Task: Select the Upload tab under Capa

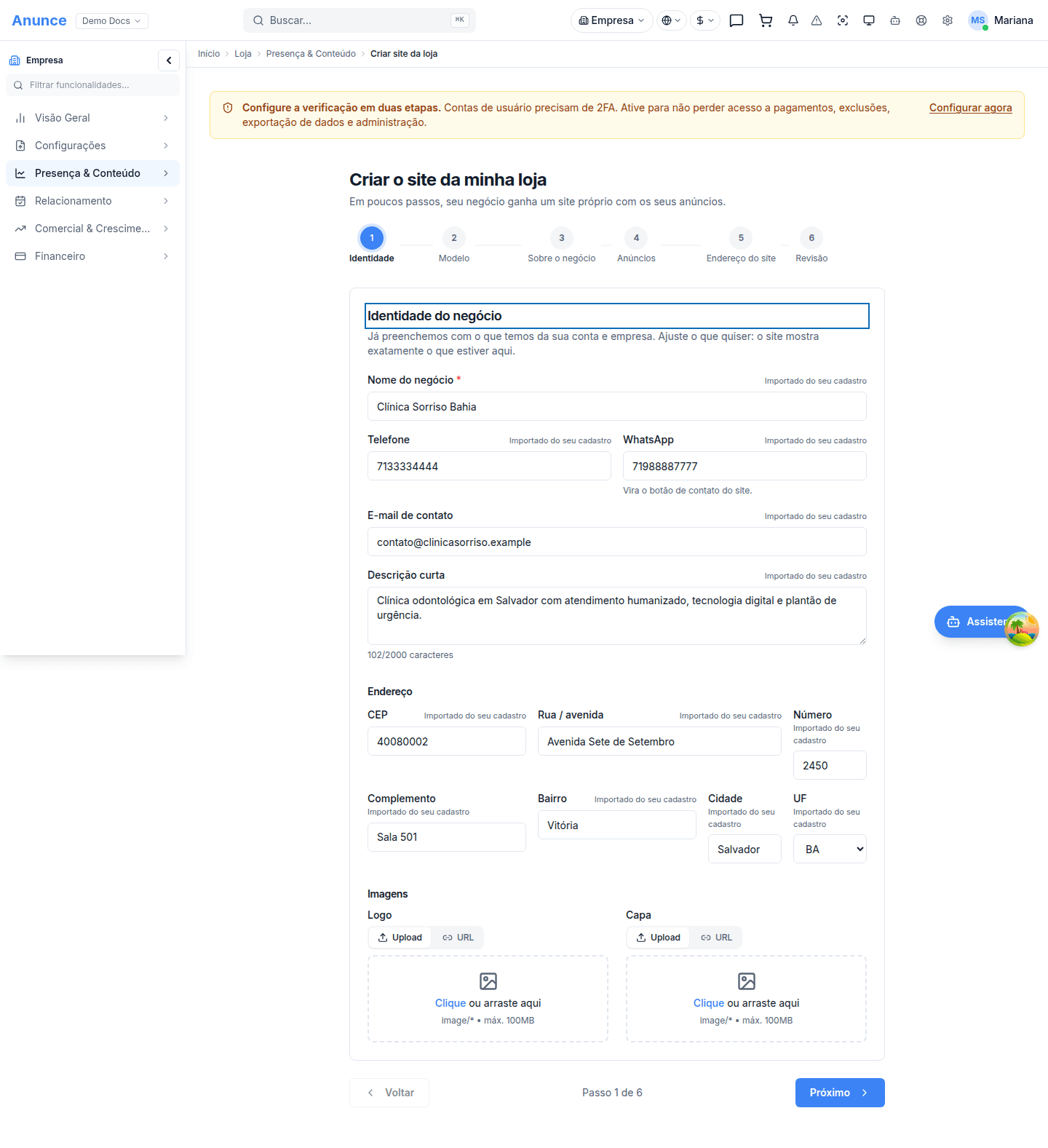Action: pyautogui.click(x=659, y=938)
